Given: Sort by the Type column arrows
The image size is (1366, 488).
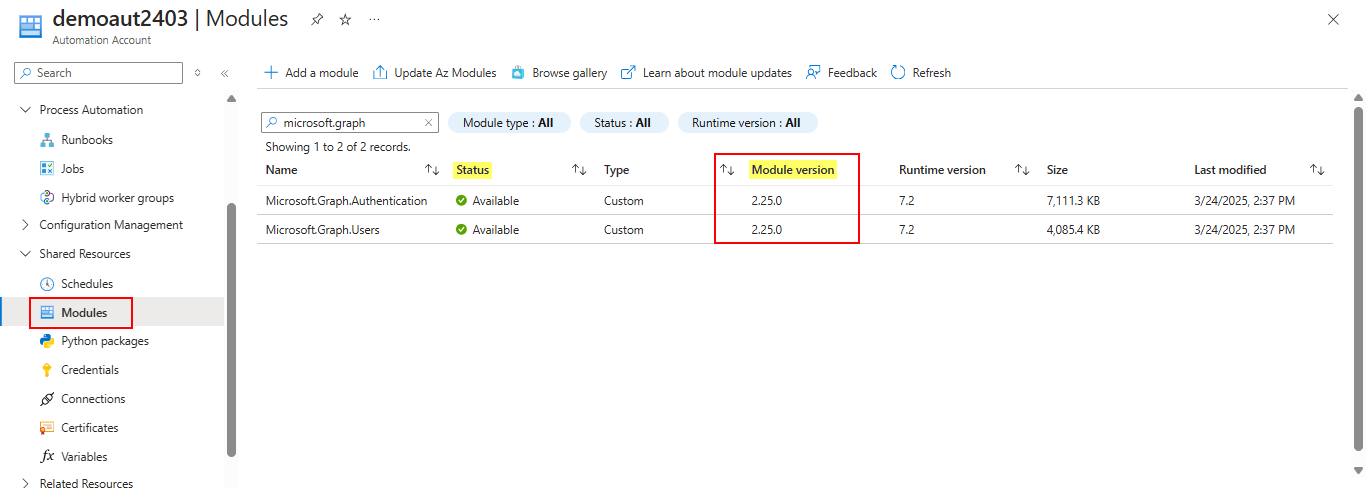Looking at the screenshot, I should pyautogui.click(x=727, y=170).
